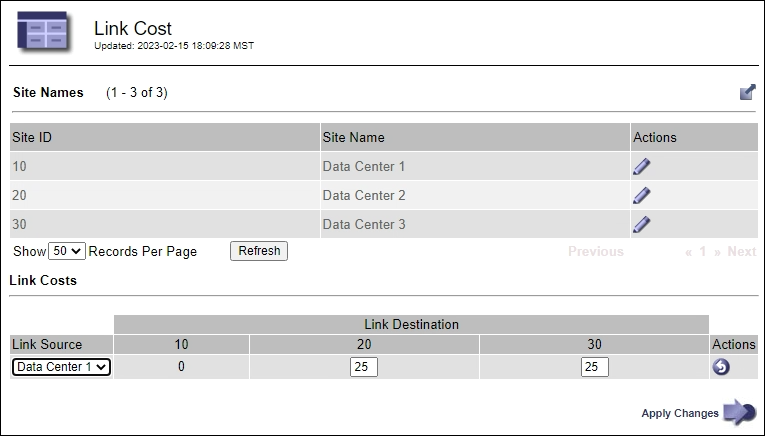Click the Apply Changes arrow icon

click(x=740, y=412)
